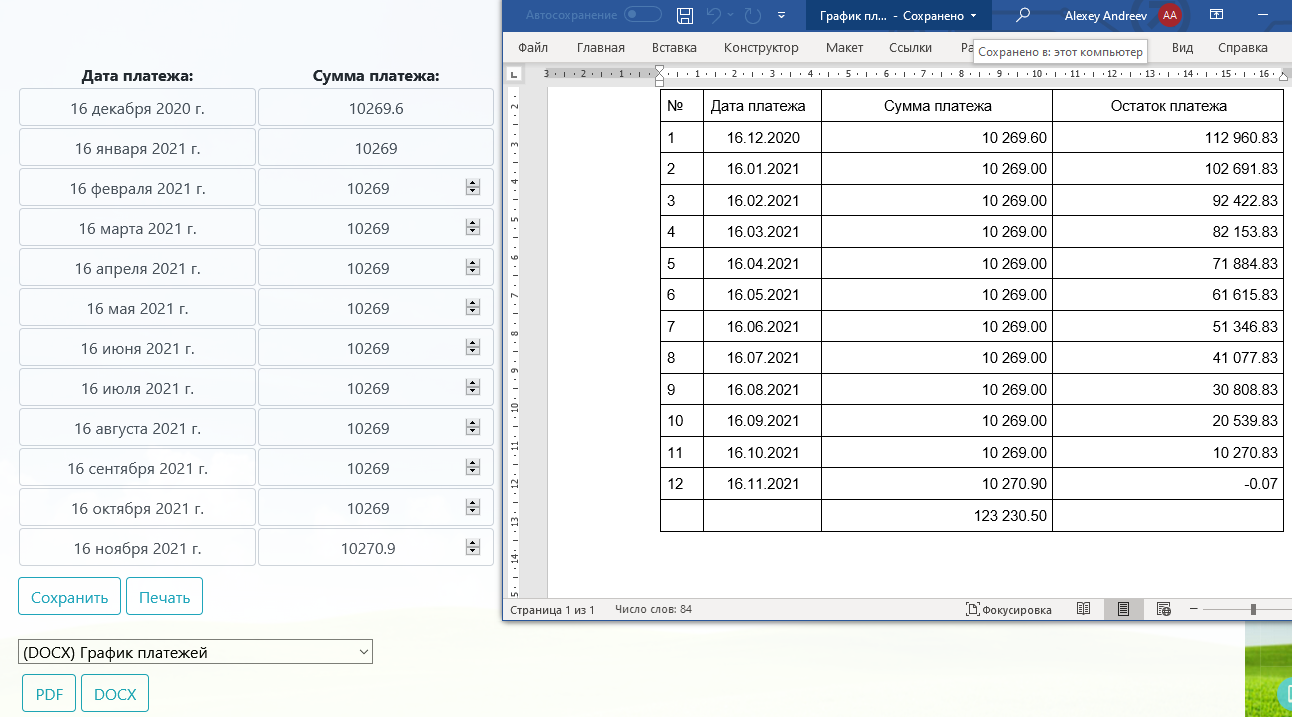Open the document type dropdown (DOCX) График платежей
The height and width of the screenshot is (717, 1292).
coord(195,652)
